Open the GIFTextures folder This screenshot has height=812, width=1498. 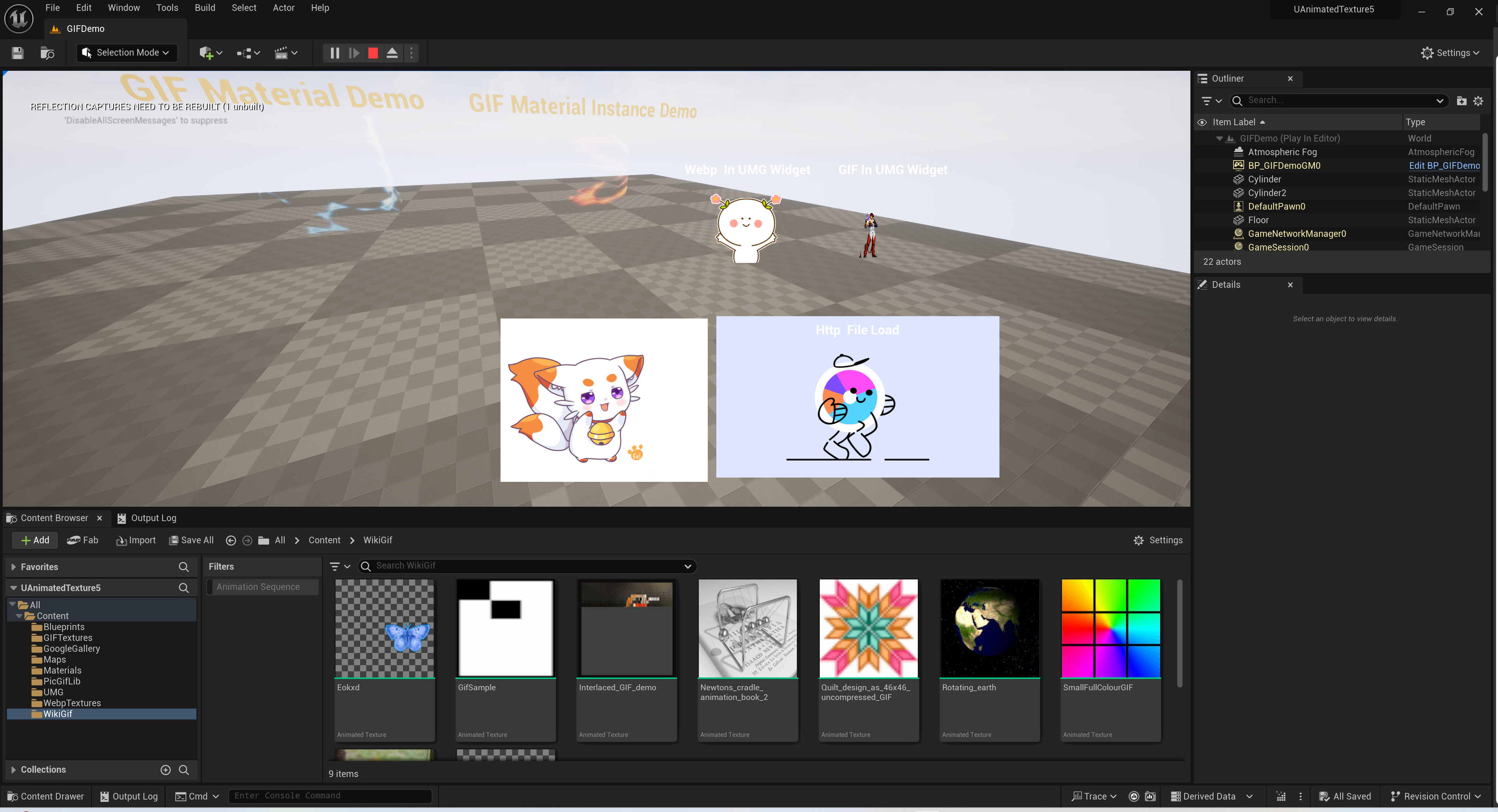click(x=67, y=637)
